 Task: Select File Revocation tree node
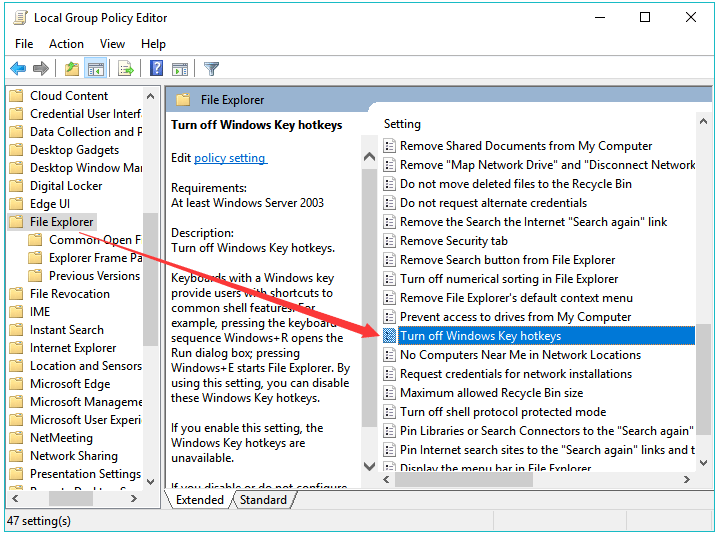70,294
